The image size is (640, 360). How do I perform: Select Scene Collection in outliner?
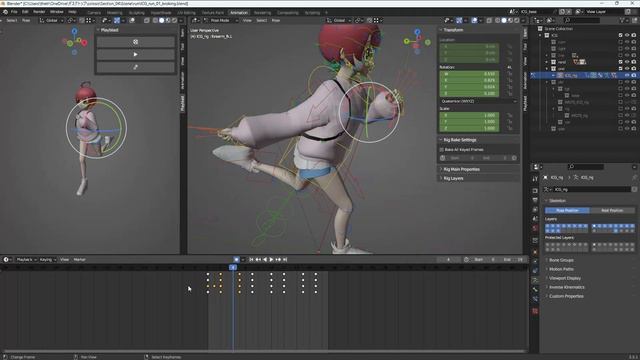pyautogui.click(x=558, y=29)
